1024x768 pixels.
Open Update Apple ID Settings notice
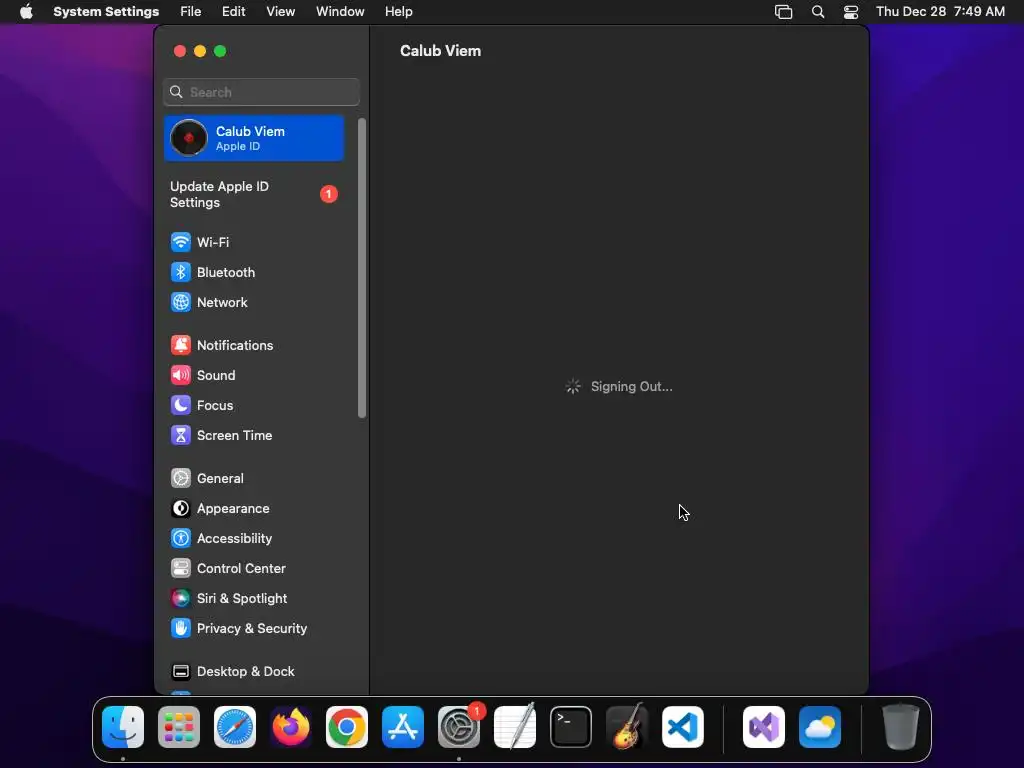(x=255, y=195)
